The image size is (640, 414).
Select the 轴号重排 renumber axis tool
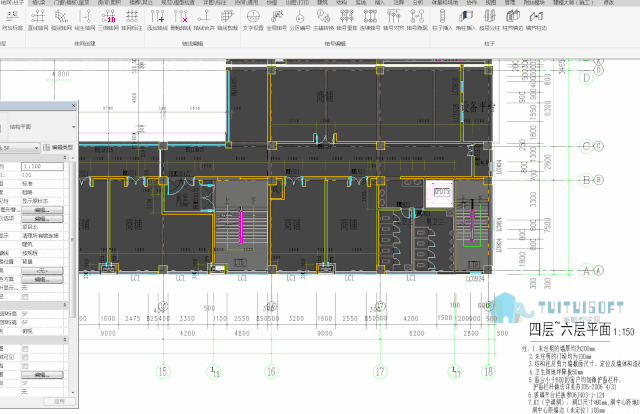coord(347,20)
